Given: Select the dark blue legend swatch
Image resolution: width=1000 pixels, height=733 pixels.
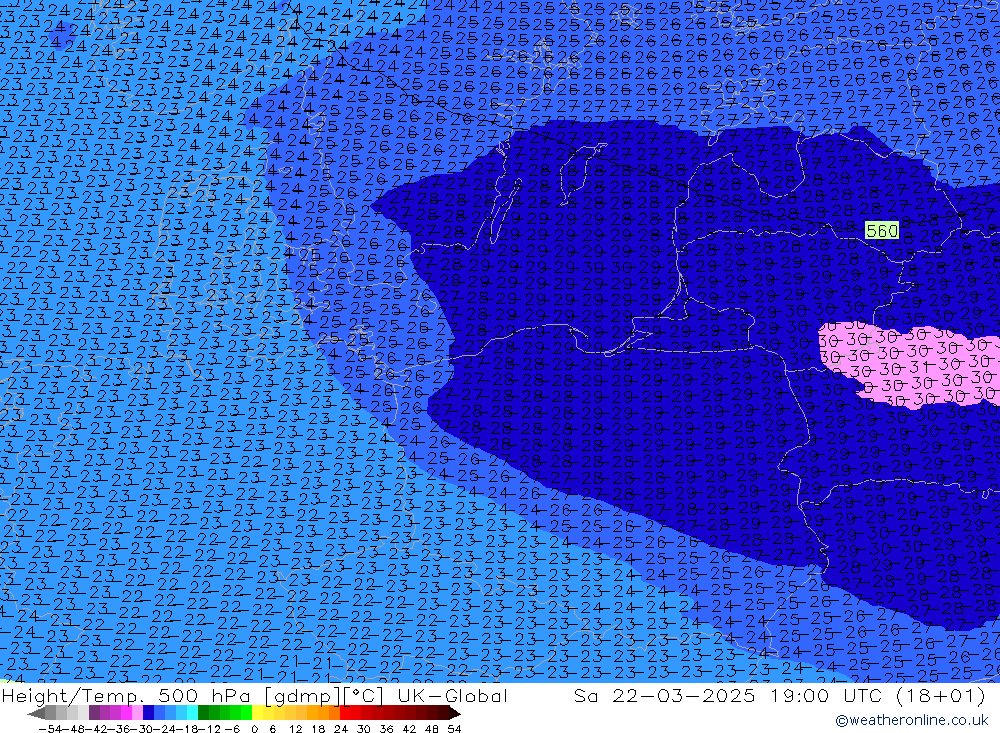Looking at the screenshot, I should [x=148, y=714].
